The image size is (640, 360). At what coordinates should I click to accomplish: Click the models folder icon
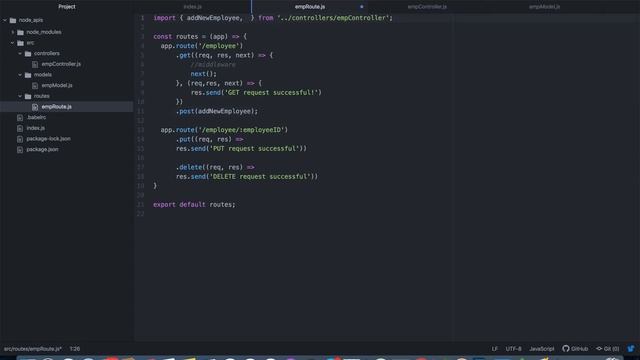coord(28,75)
